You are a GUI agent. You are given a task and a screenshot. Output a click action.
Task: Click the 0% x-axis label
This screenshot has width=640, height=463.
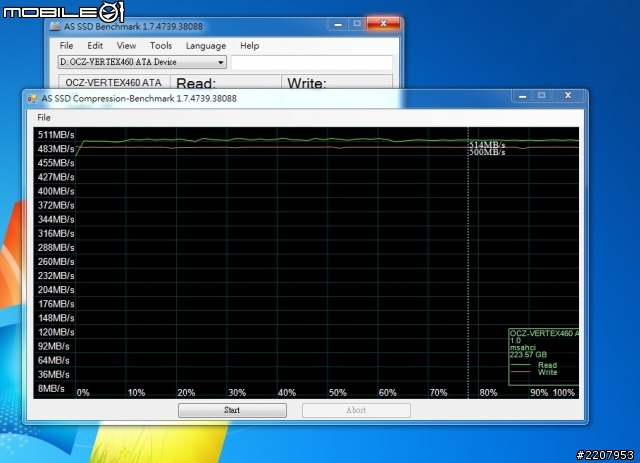(83, 393)
